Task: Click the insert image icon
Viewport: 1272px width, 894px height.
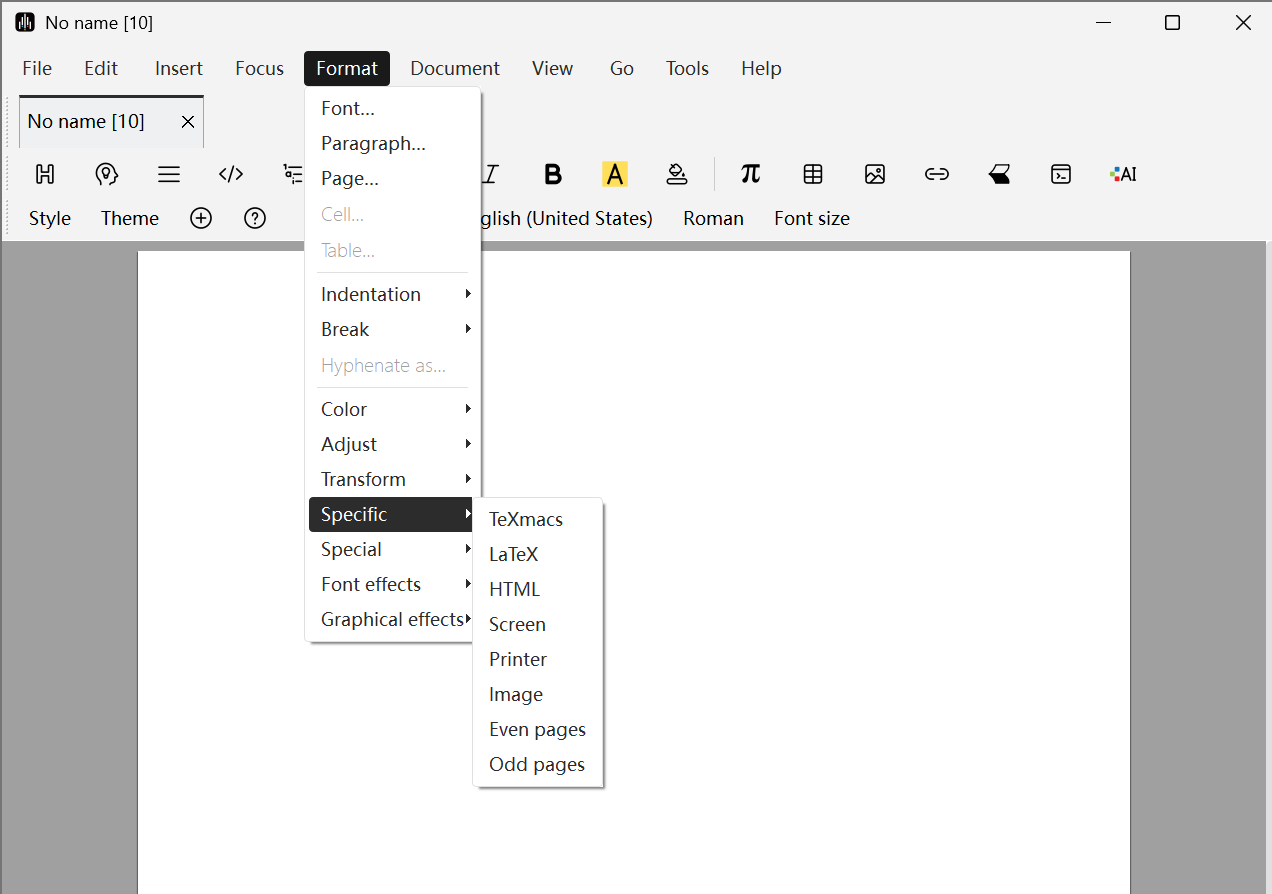Action: pyautogui.click(x=875, y=174)
